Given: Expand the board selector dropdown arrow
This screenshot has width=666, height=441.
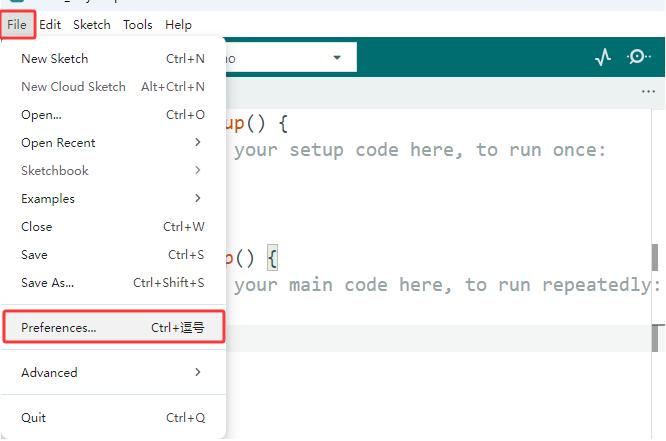Looking at the screenshot, I should pos(337,57).
